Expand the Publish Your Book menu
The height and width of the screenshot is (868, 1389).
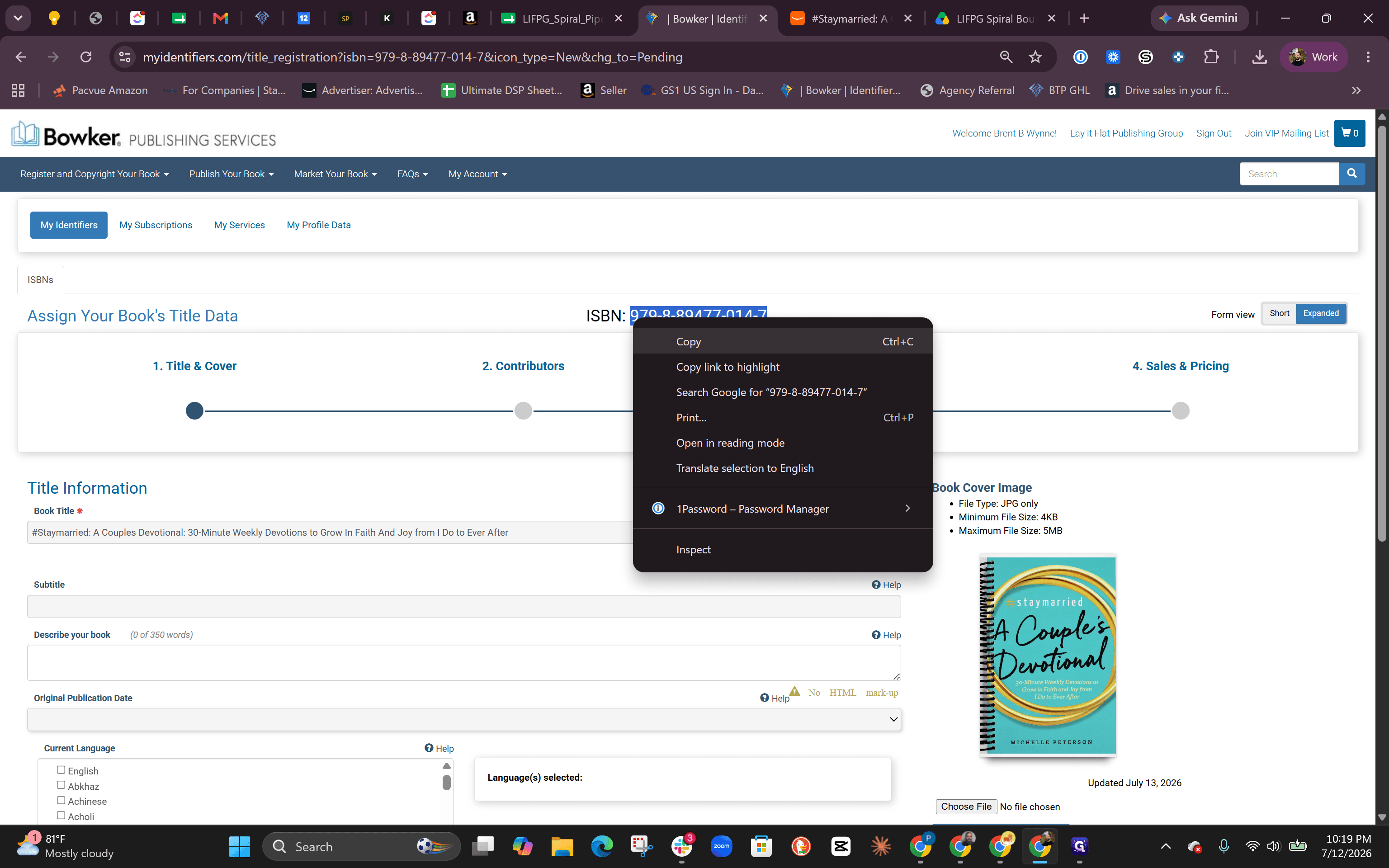coord(231,174)
